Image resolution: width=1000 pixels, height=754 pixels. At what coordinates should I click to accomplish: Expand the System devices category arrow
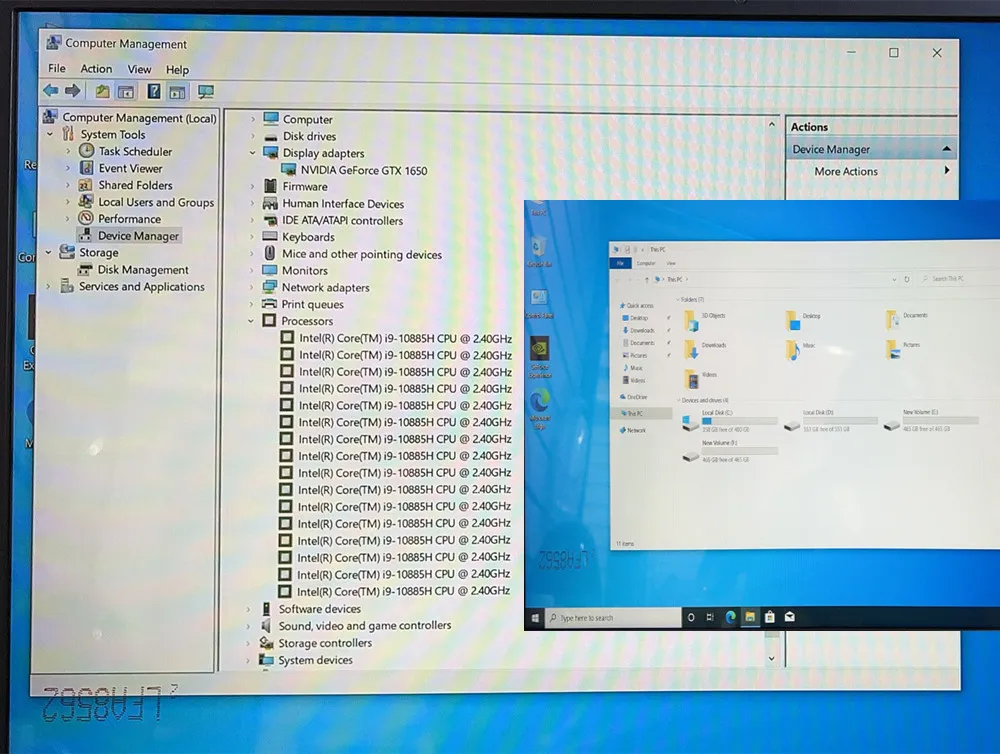click(248, 660)
